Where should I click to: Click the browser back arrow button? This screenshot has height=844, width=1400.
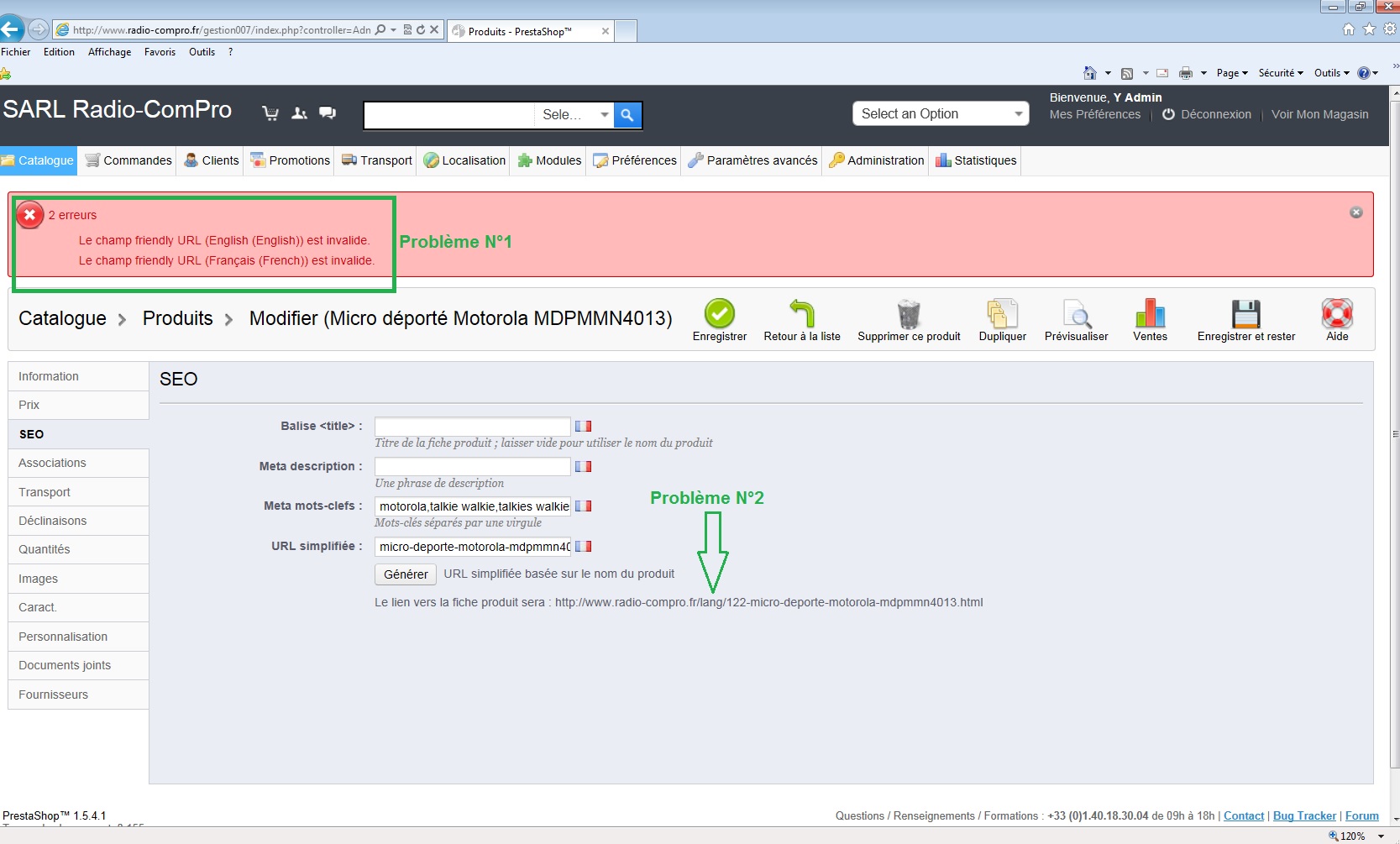coord(11,29)
